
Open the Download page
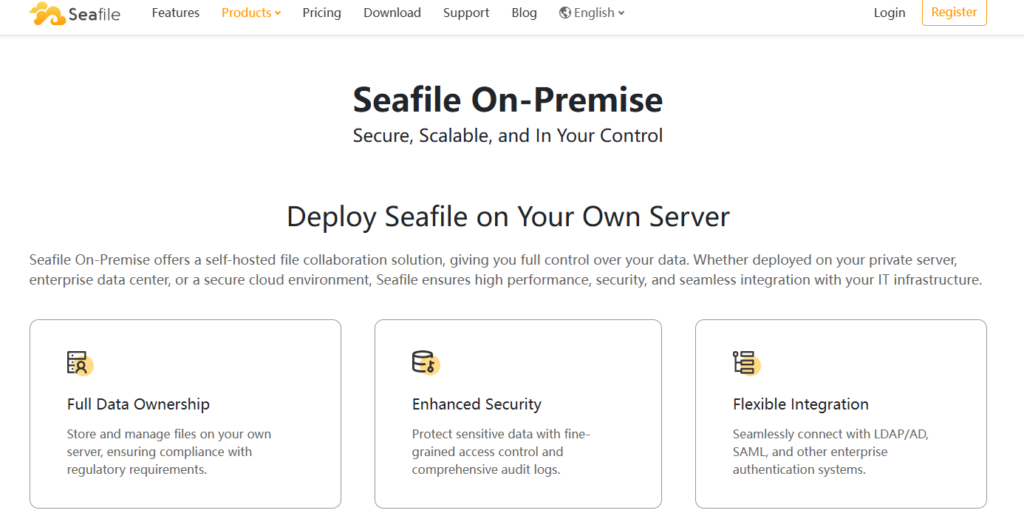tap(392, 12)
